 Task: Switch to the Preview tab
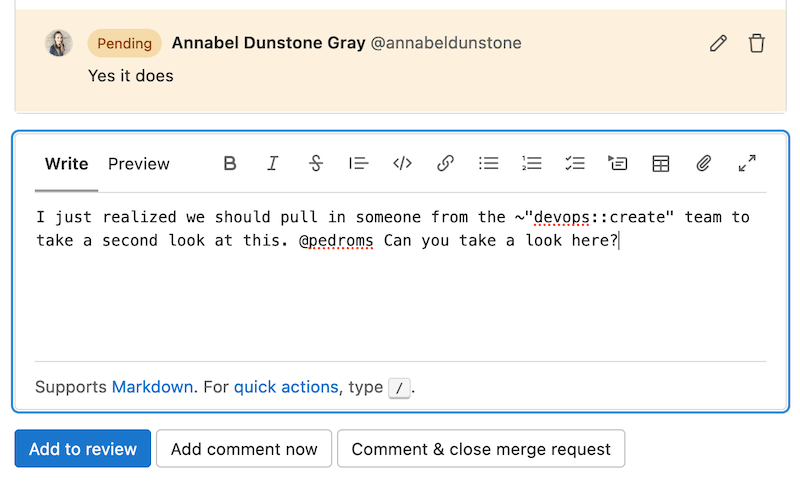click(139, 164)
